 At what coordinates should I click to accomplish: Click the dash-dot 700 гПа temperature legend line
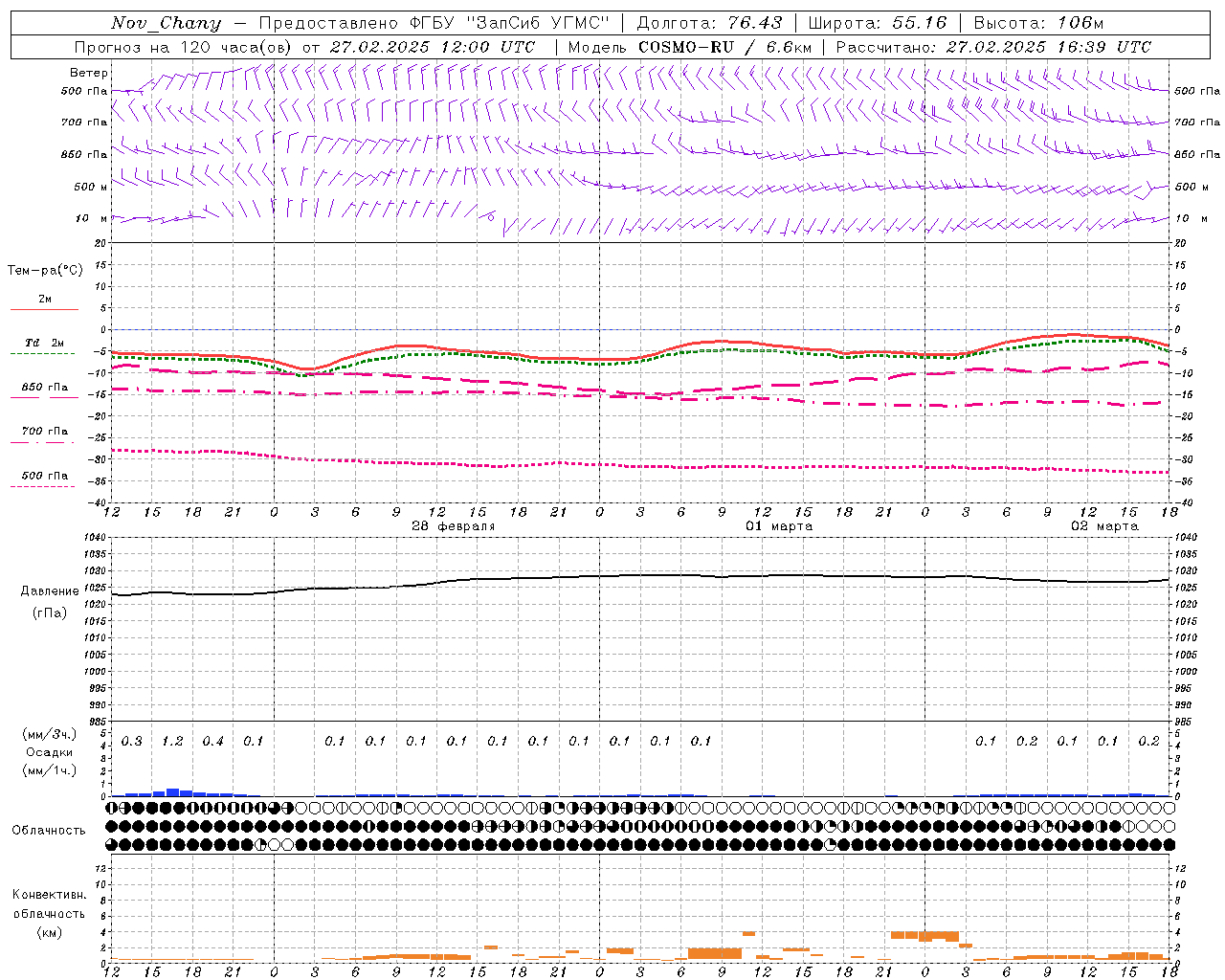click(43, 443)
